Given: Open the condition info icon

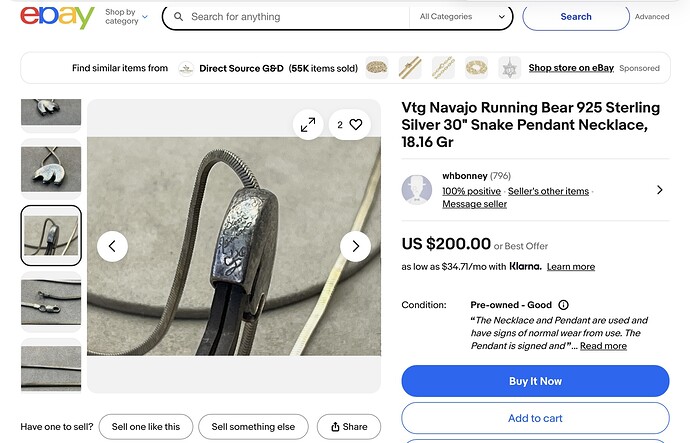Looking at the screenshot, I should 563,305.
